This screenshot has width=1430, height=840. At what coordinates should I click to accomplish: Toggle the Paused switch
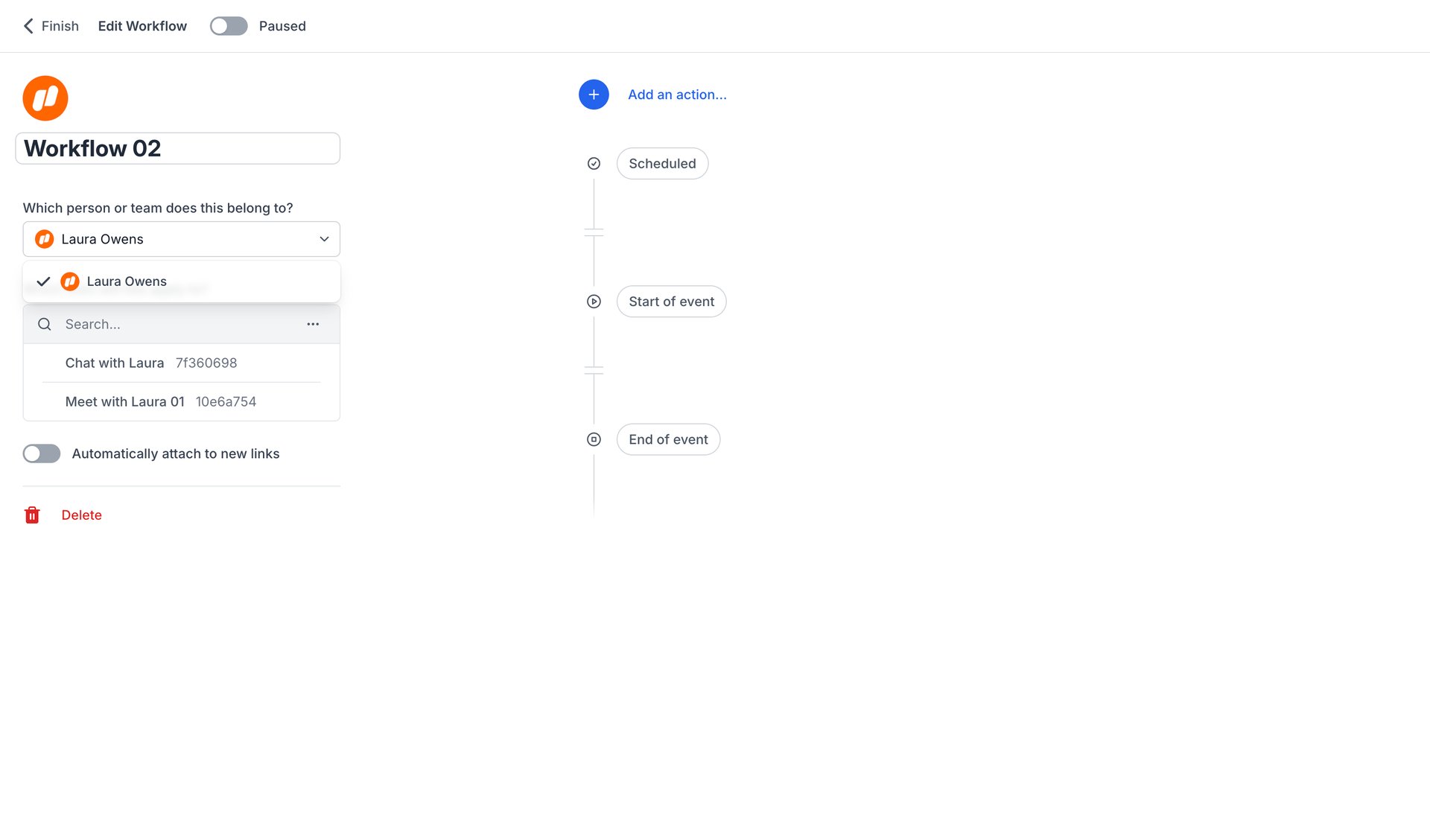click(x=228, y=25)
